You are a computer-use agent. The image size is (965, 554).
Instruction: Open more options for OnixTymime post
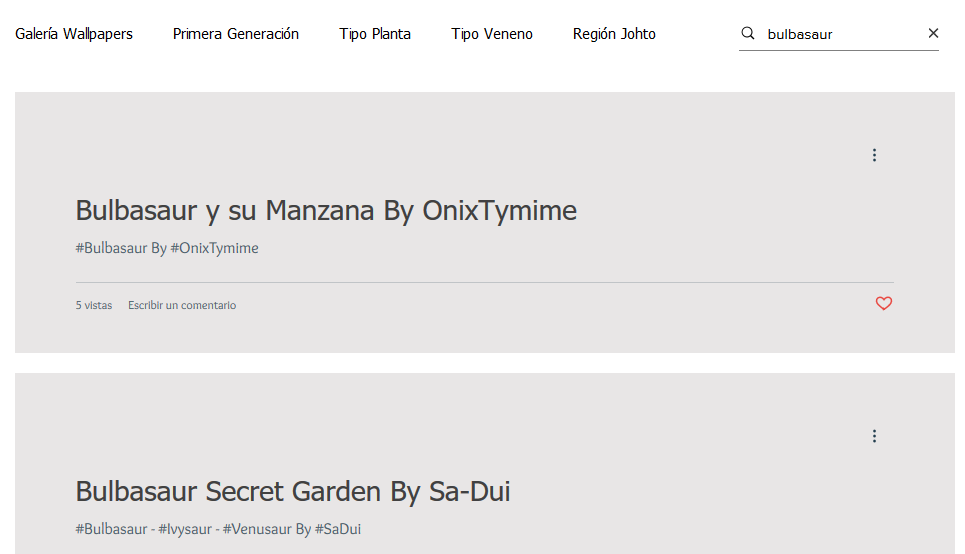(x=874, y=155)
